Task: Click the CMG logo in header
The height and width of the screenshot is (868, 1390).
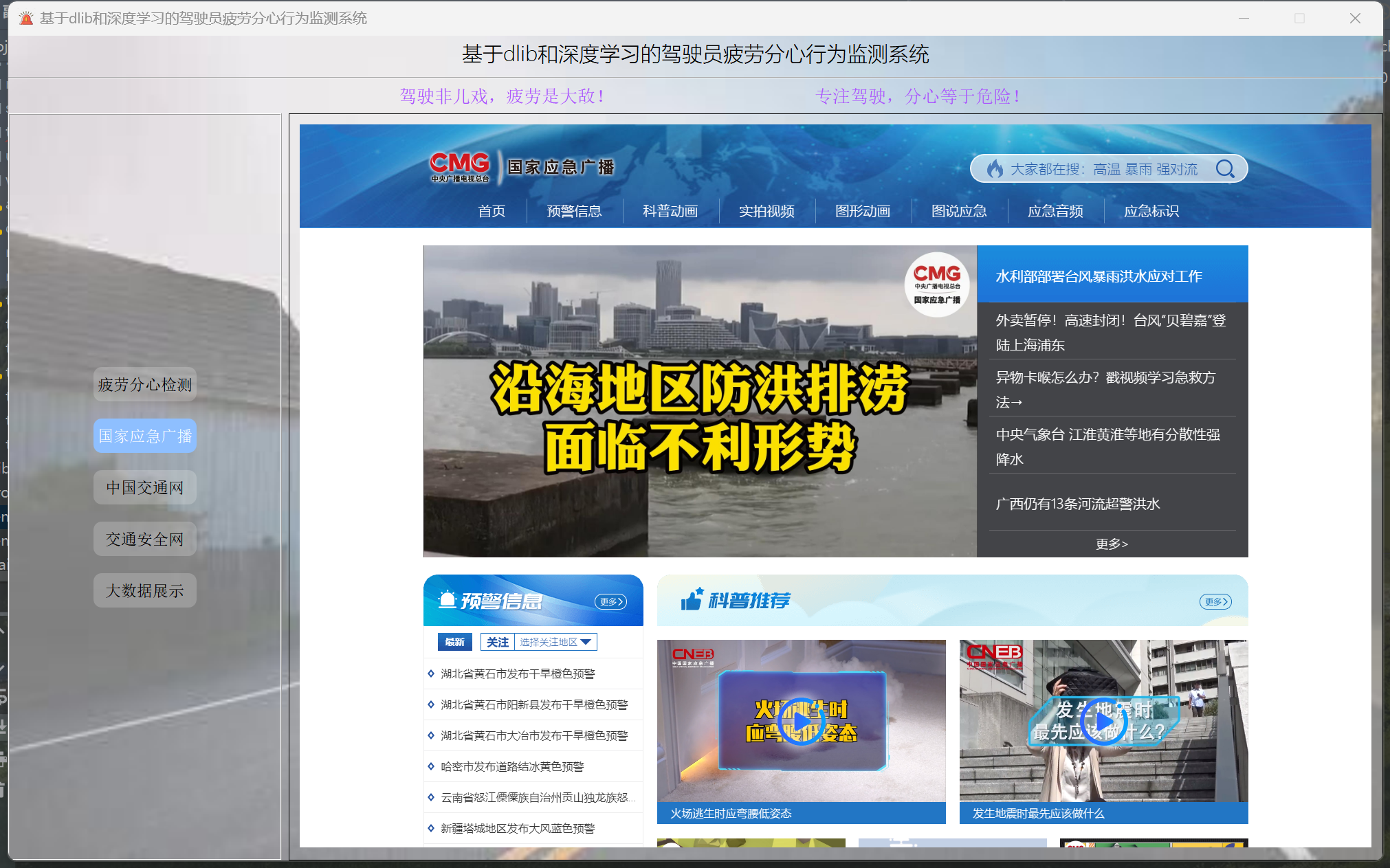Action: point(460,167)
